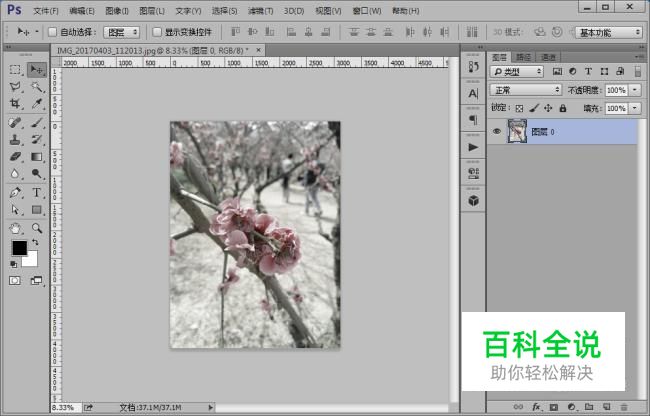
Task: Open the 滤镜(T) menu
Action: (x=260, y=11)
